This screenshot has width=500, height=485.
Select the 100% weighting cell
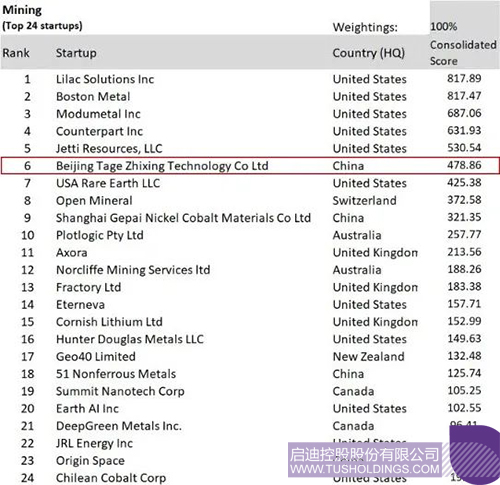(x=443, y=26)
